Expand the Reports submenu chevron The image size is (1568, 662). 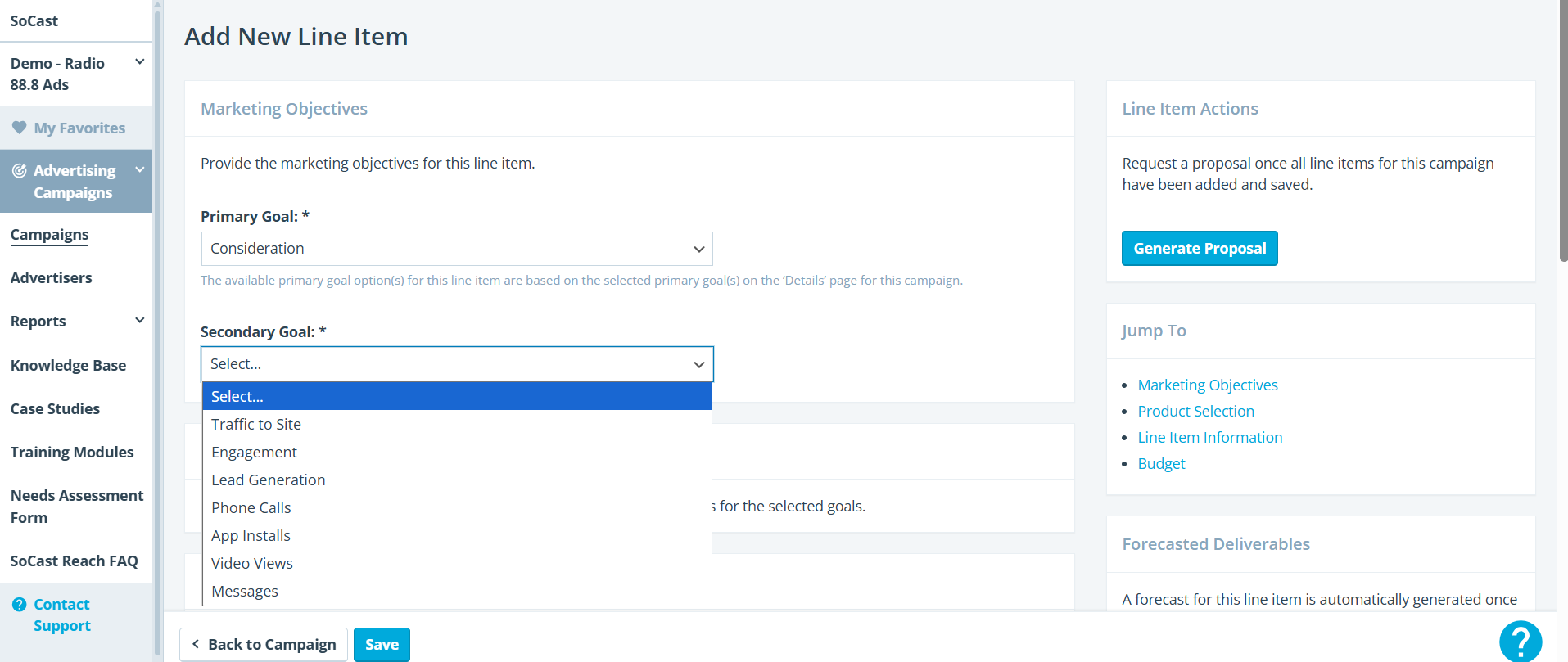[x=140, y=321]
